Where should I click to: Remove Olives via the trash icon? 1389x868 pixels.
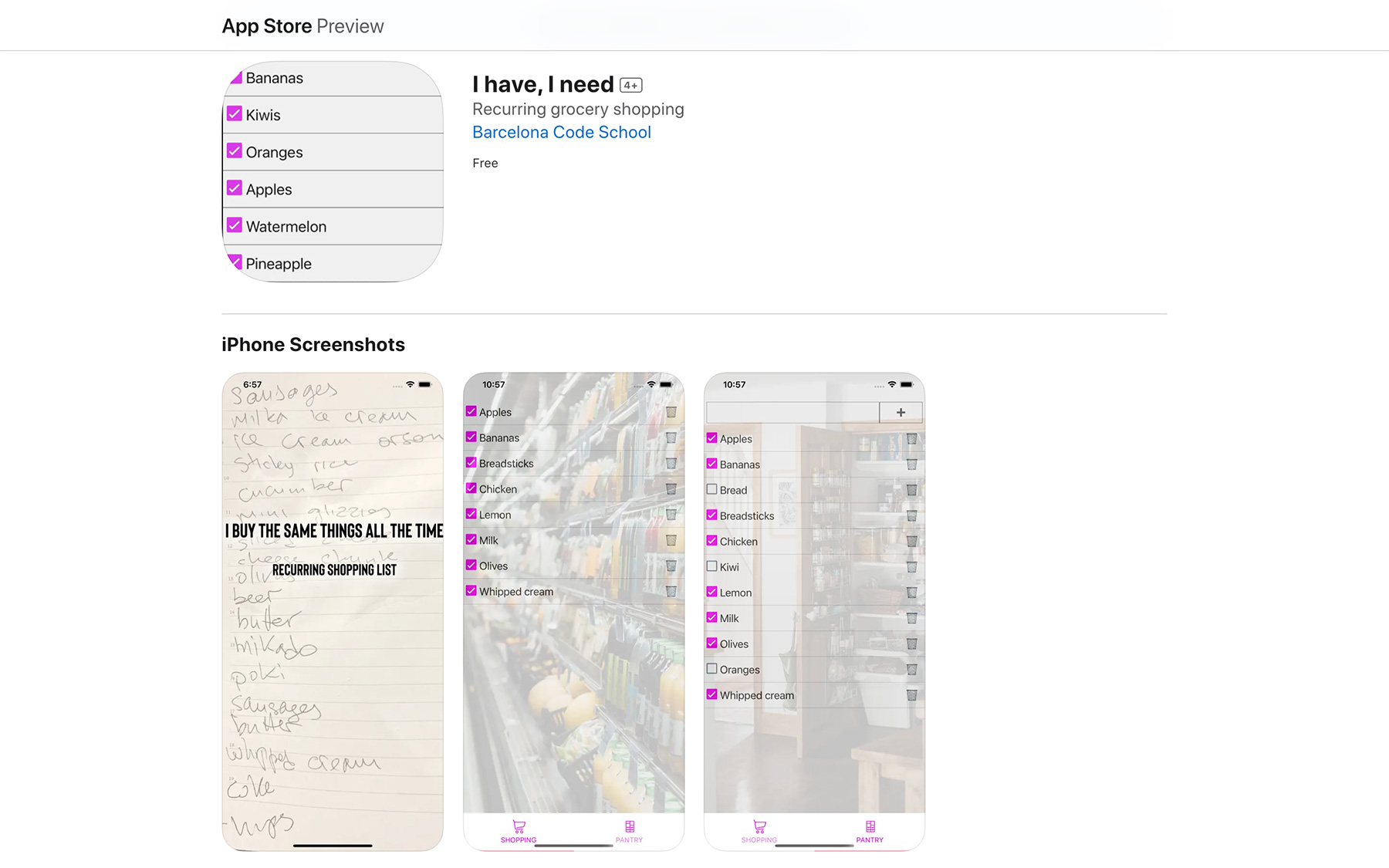(x=671, y=566)
